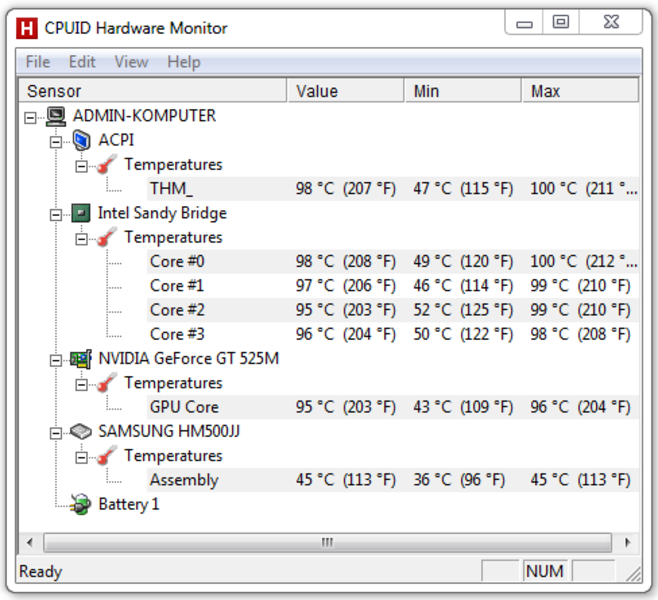The width and height of the screenshot is (658, 600).
Task: Click the scroll left arrow
Action: [29, 543]
